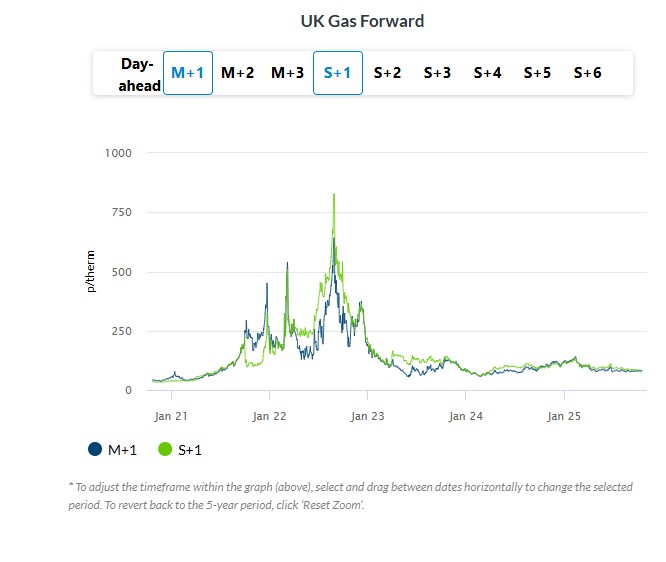Screen dimensions: 666x562
Task: Click the Jan 24 x-axis label
Action: coord(467,415)
